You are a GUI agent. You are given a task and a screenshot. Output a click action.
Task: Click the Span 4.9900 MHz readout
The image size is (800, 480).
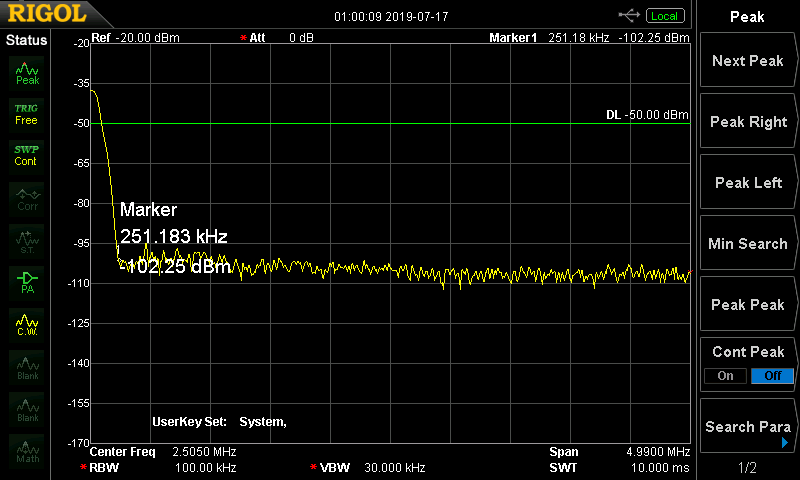pyautogui.click(x=619, y=452)
